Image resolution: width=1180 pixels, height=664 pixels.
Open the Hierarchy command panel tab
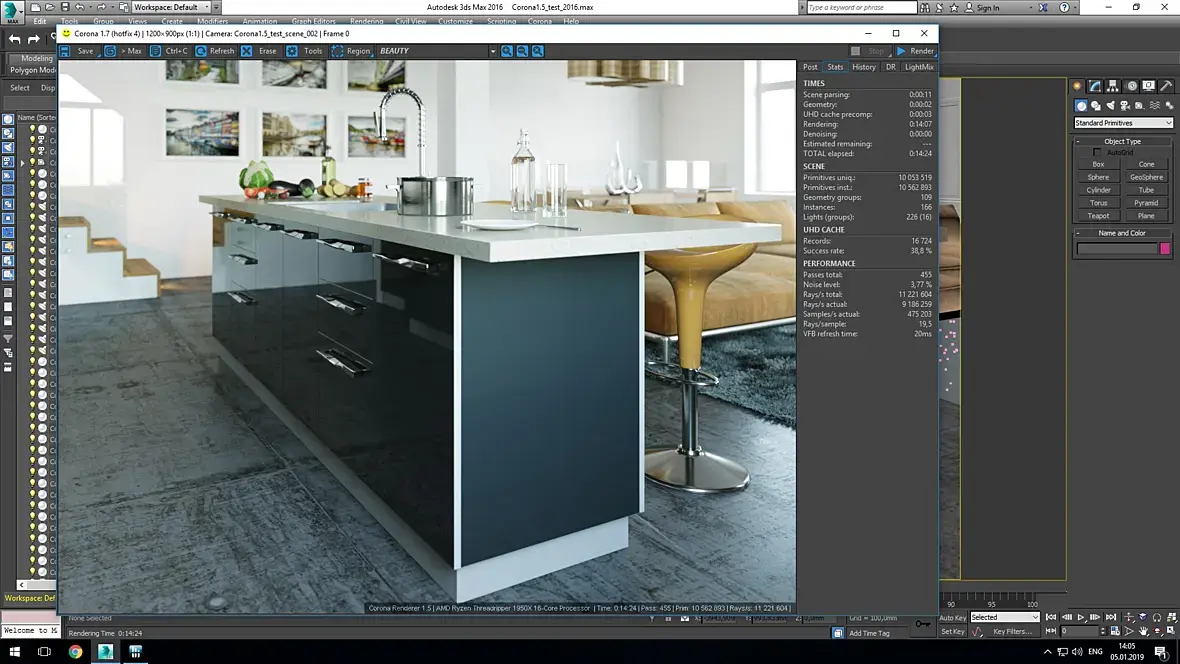point(1113,86)
